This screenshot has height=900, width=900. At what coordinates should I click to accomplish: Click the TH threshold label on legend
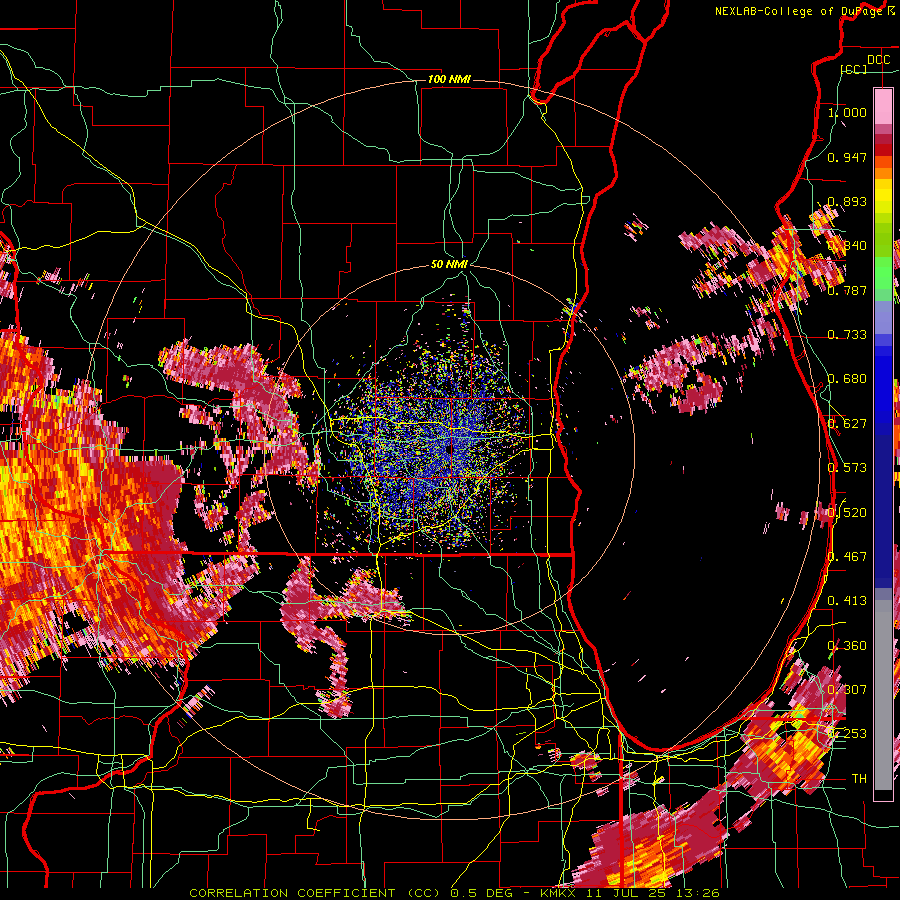[x=859, y=779]
